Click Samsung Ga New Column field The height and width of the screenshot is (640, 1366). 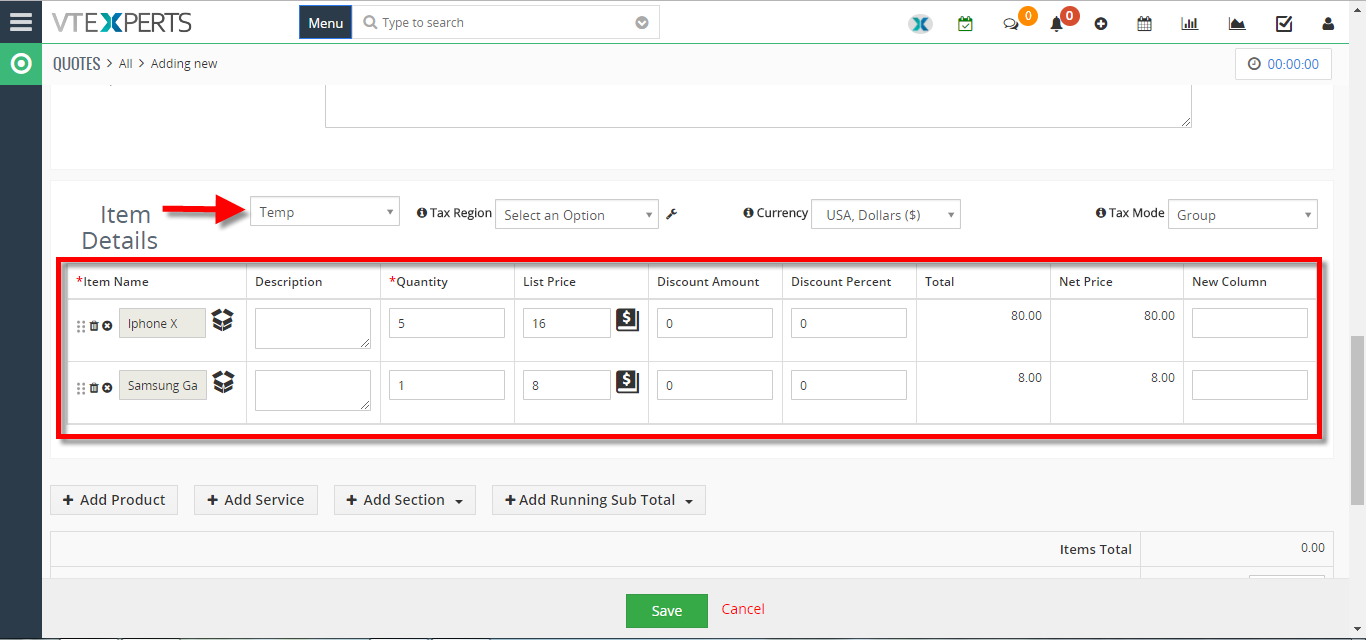pos(1250,385)
